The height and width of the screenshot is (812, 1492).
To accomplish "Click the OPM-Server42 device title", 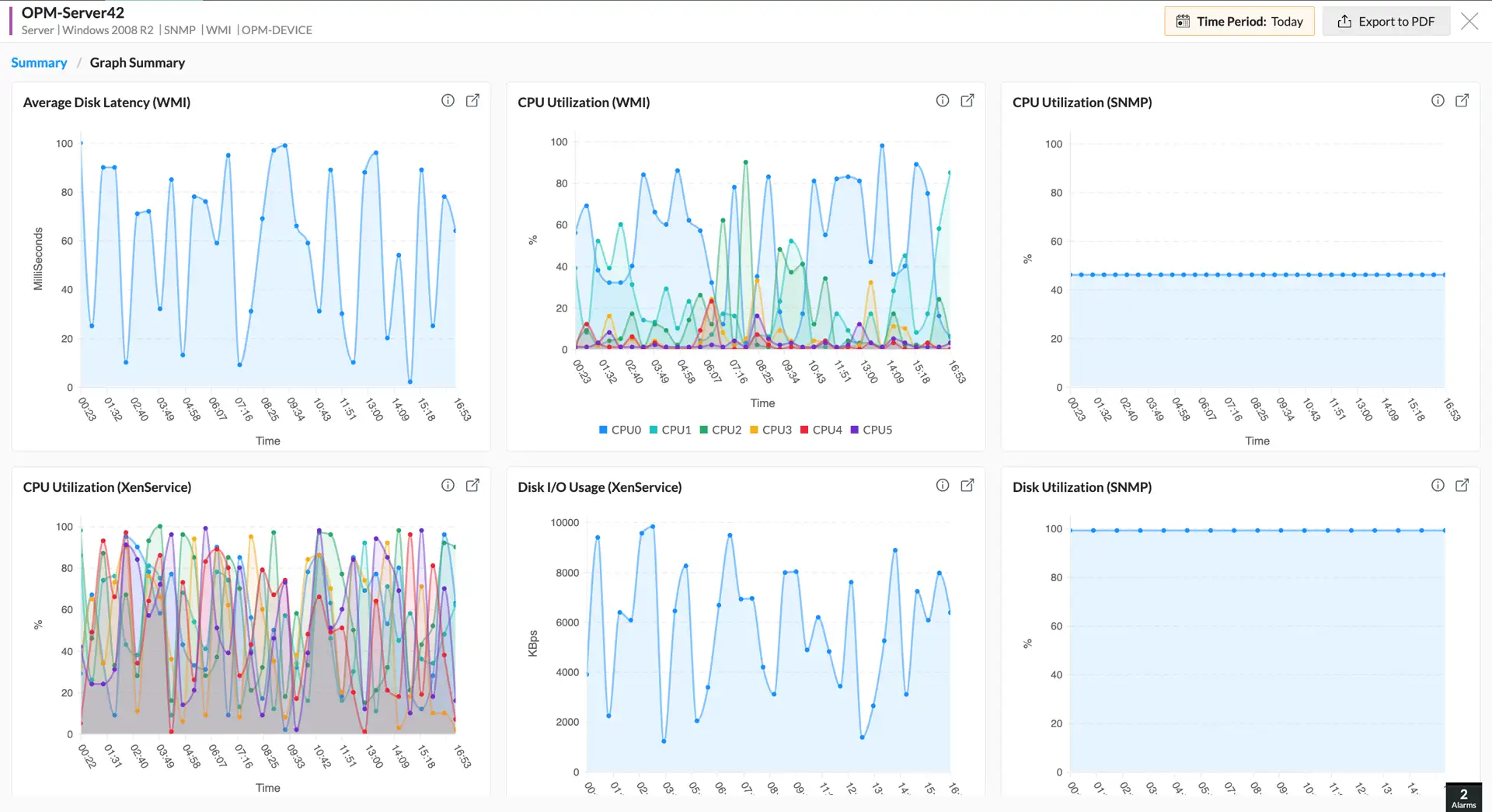I will point(73,12).
